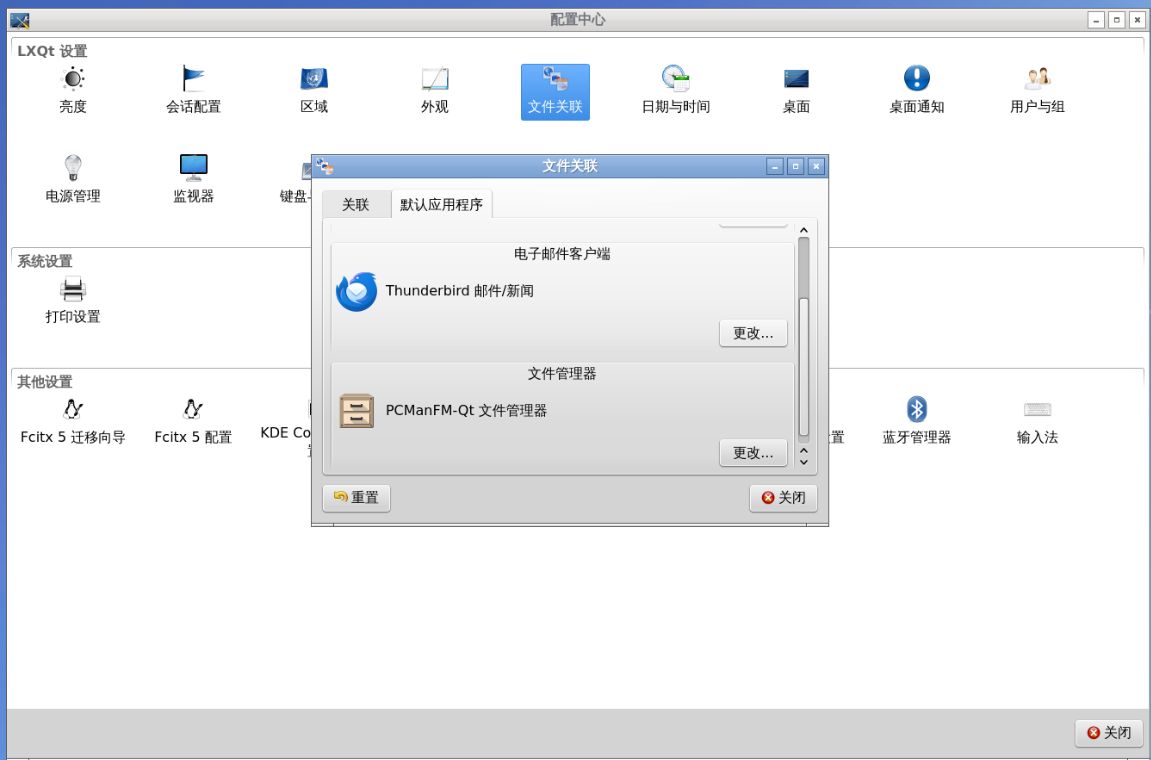Click the 'Thunderbird 邮件/新闻' text
This screenshot has height=760, width=1151.
[x=460, y=291]
